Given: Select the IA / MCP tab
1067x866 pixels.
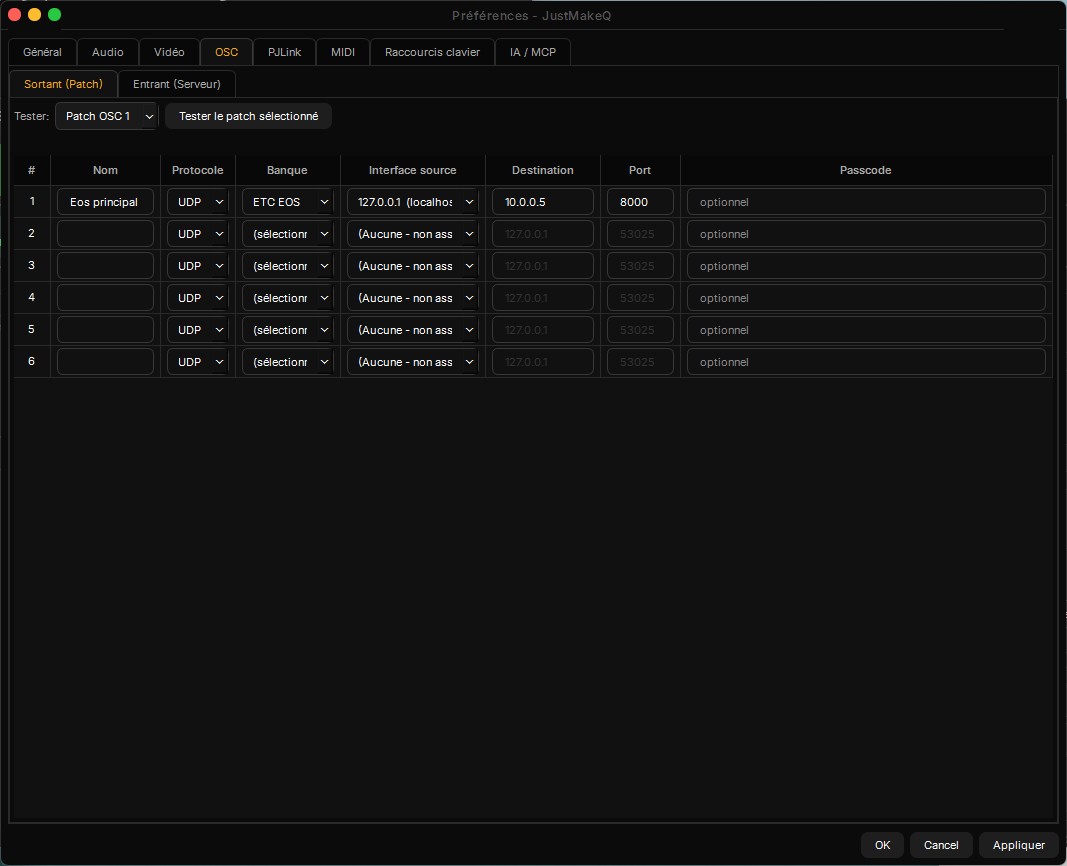Looking at the screenshot, I should [x=533, y=52].
